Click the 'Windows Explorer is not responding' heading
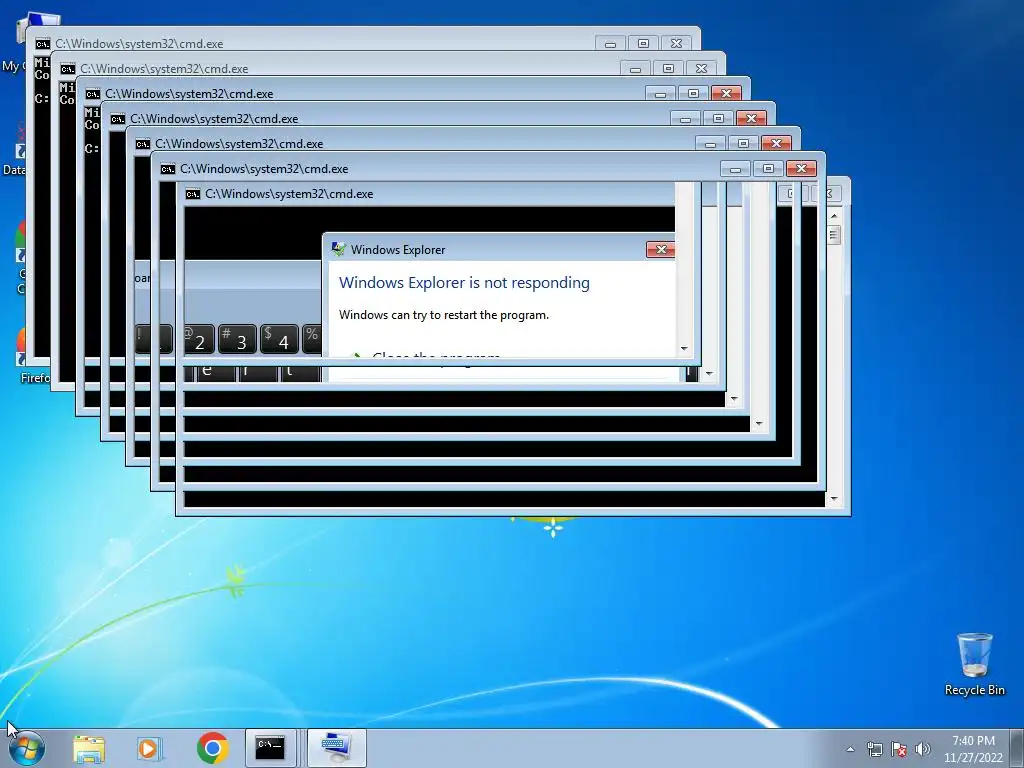 (x=464, y=283)
